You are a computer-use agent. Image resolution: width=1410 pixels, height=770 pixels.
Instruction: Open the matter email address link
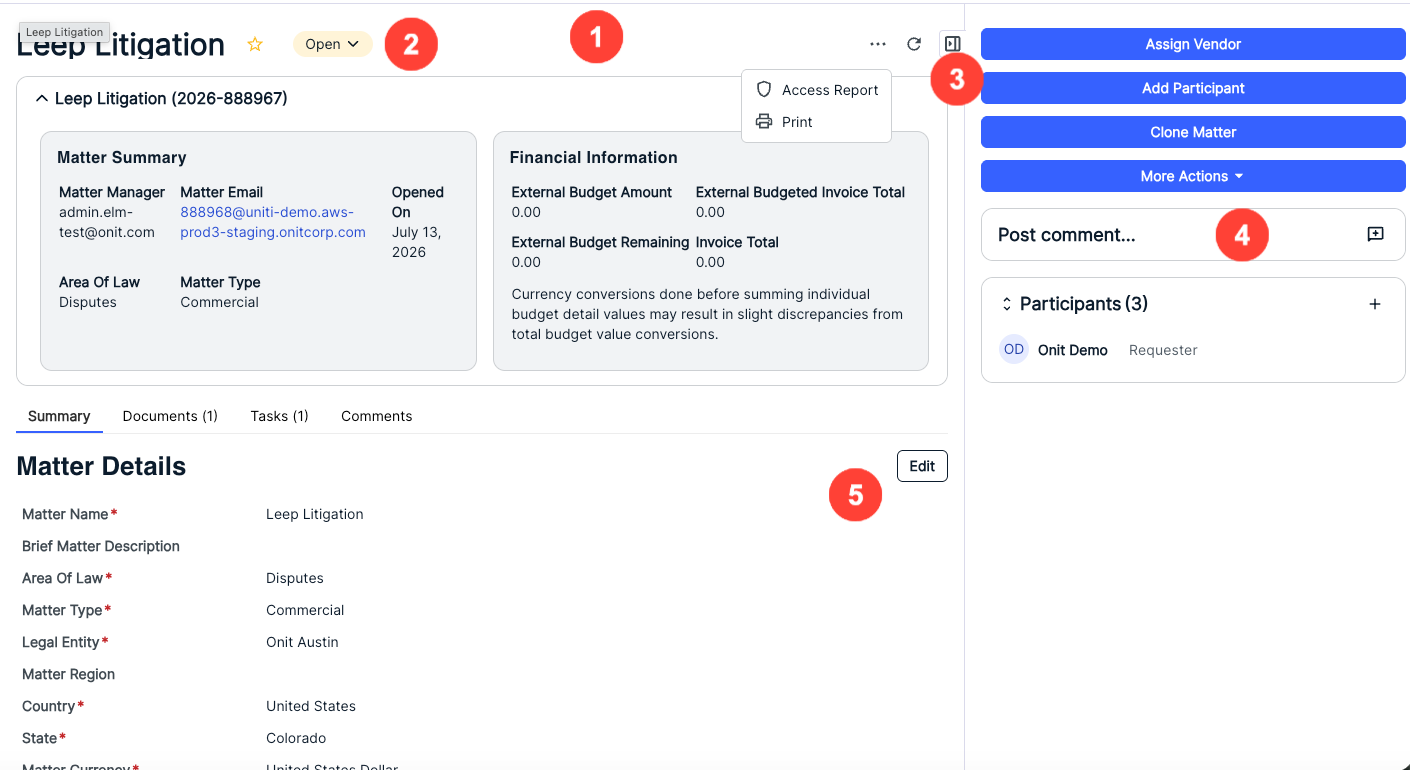coord(272,222)
